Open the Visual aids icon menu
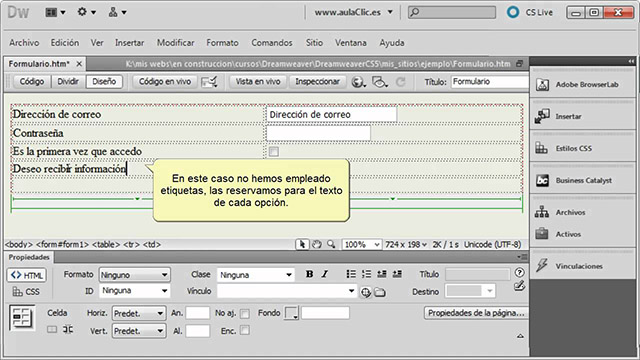Image resolution: width=640 pixels, height=360 pixels. click(x=380, y=82)
